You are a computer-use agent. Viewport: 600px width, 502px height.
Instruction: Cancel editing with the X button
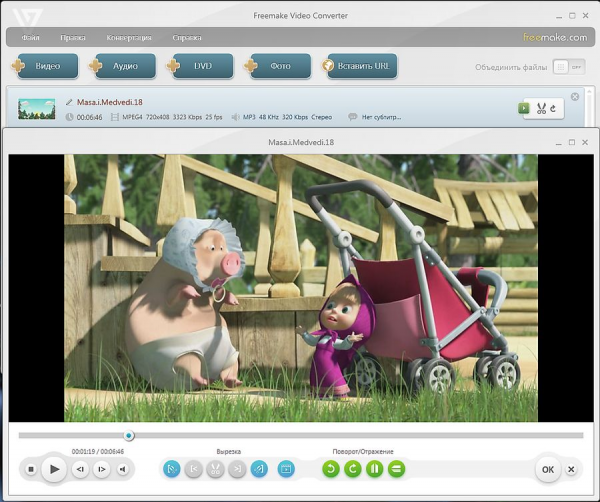point(571,469)
